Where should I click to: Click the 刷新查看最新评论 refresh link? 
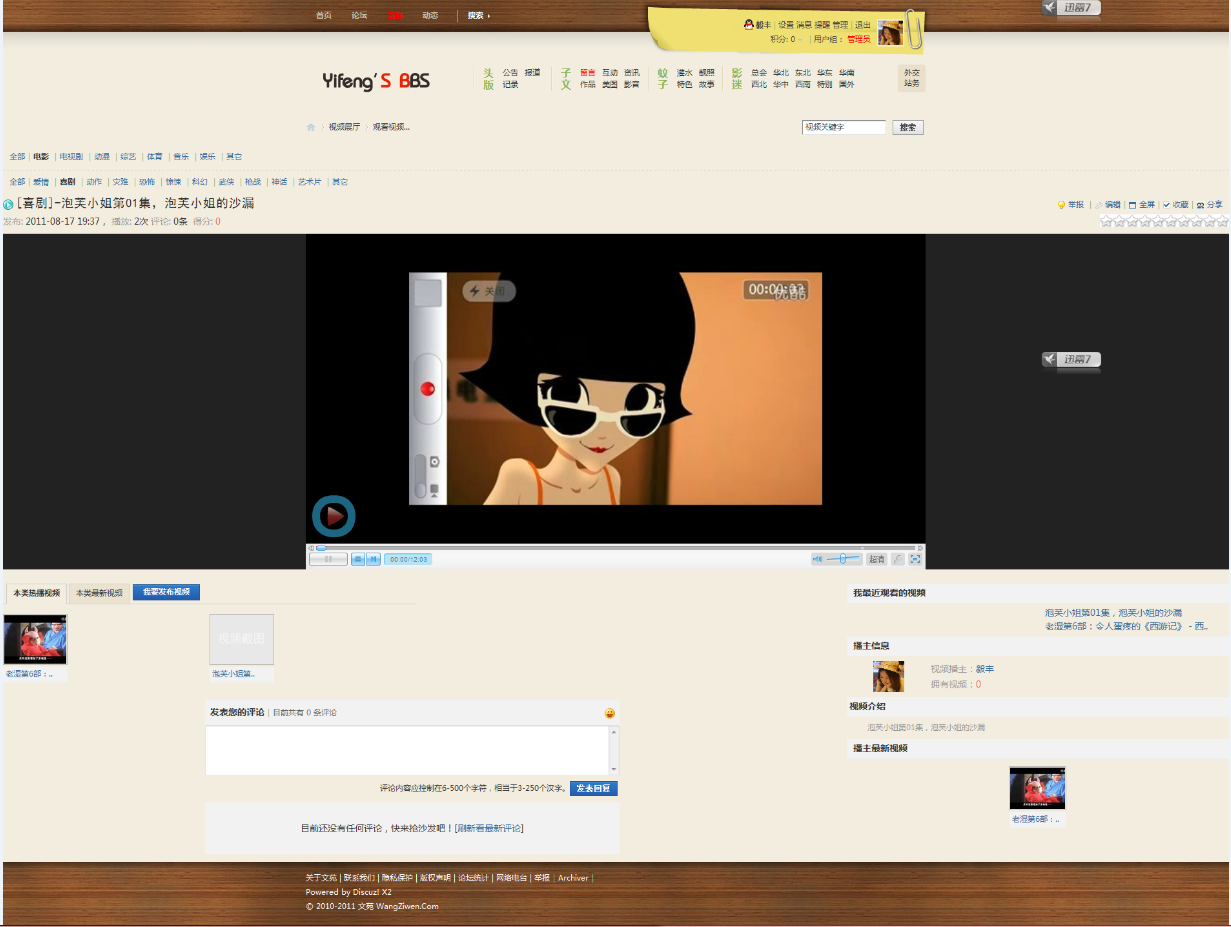489,828
